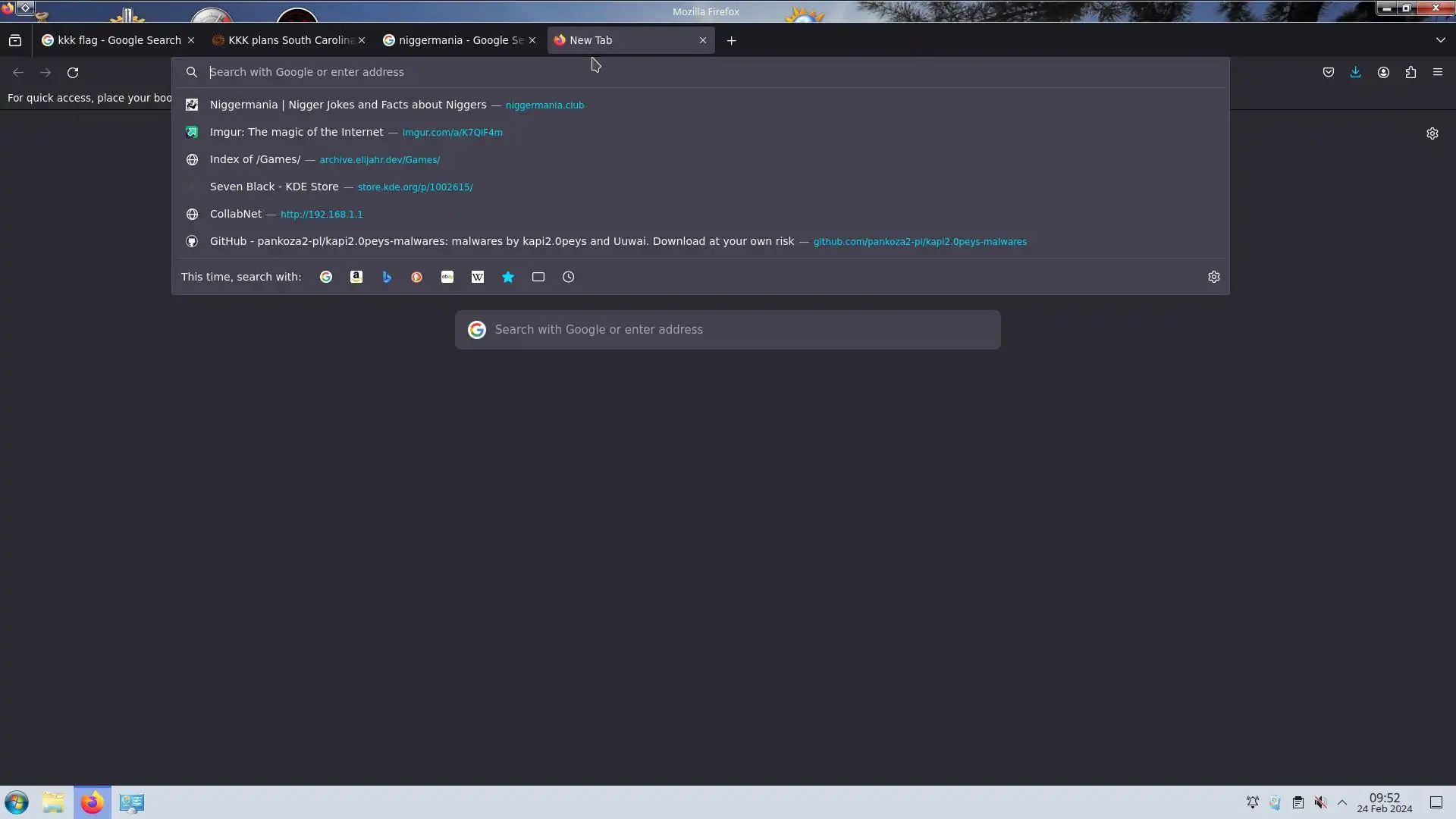The image size is (1456, 819).
Task: Open the Downloads panel
Action: point(1355,73)
